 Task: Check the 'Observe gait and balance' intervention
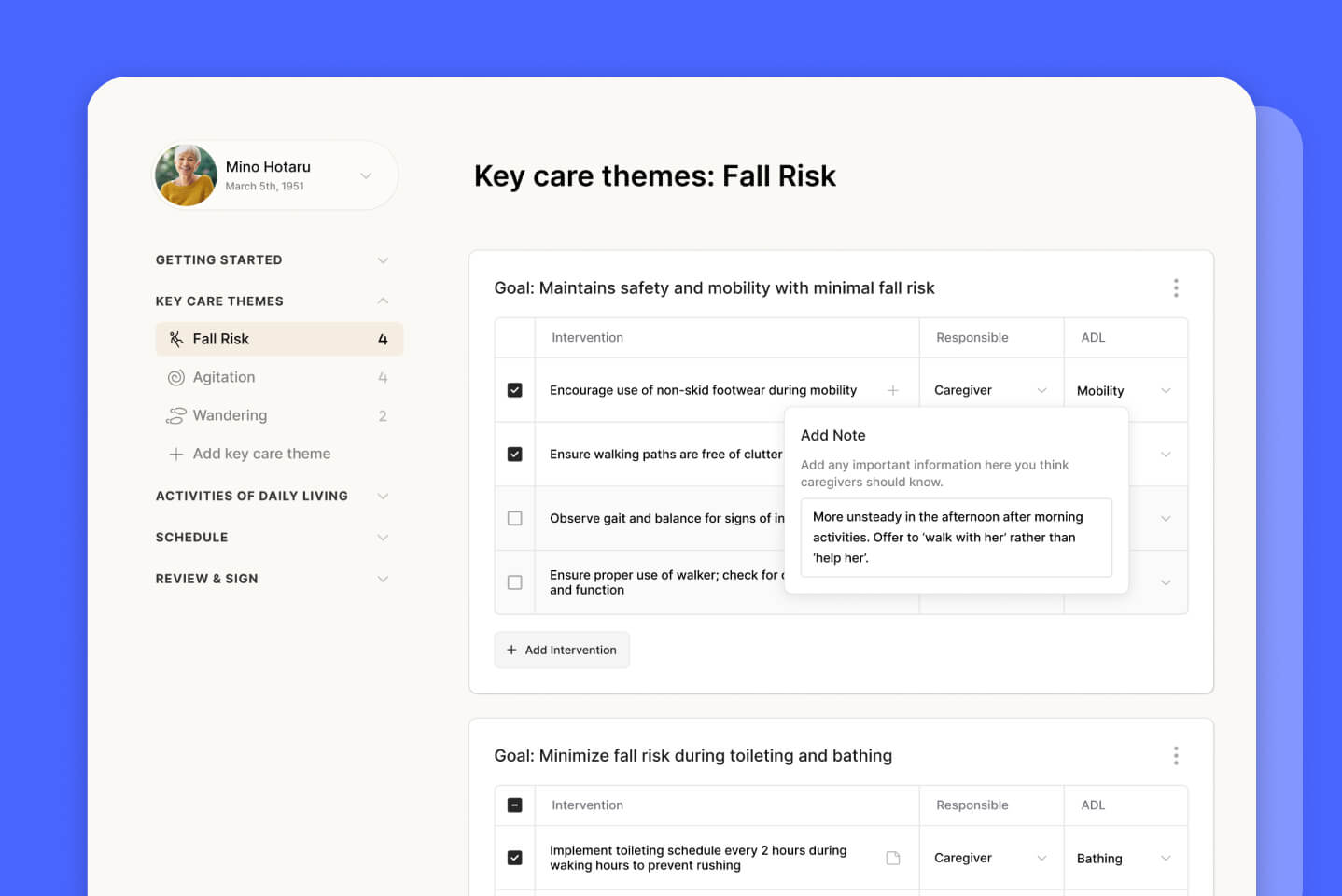pos(514,518)
